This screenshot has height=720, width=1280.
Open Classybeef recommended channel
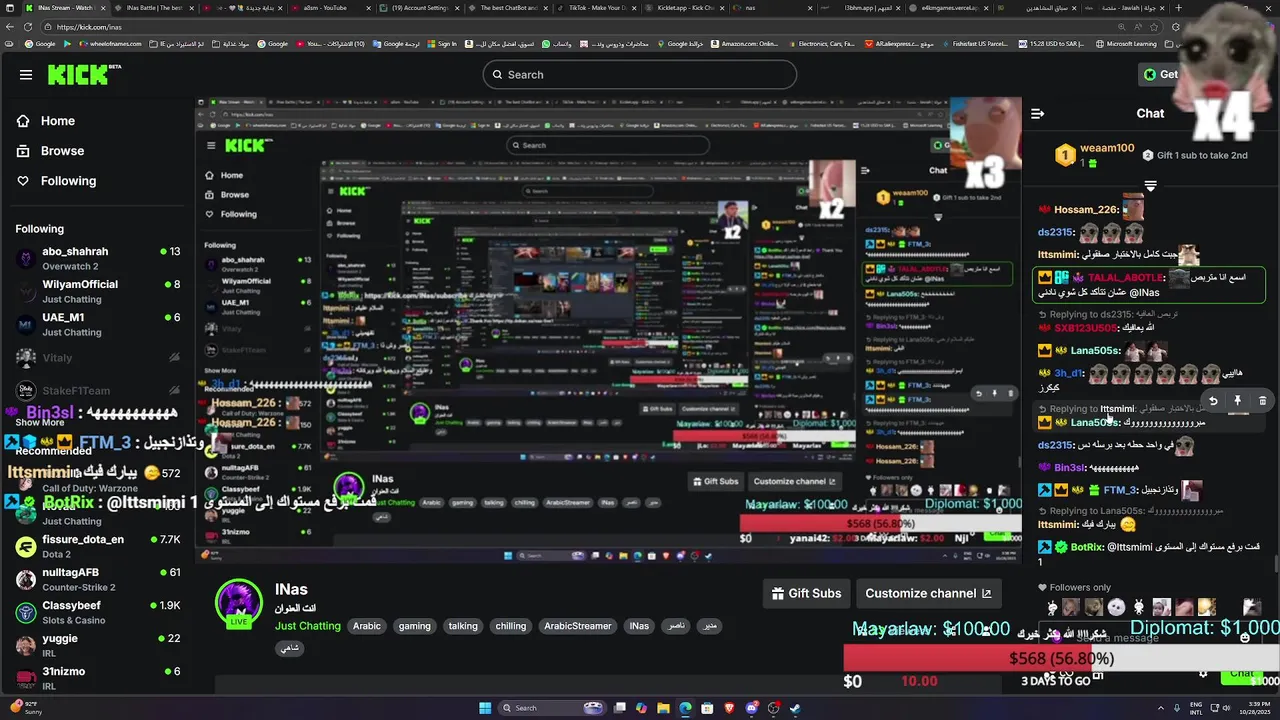click(x=97, y=612)
